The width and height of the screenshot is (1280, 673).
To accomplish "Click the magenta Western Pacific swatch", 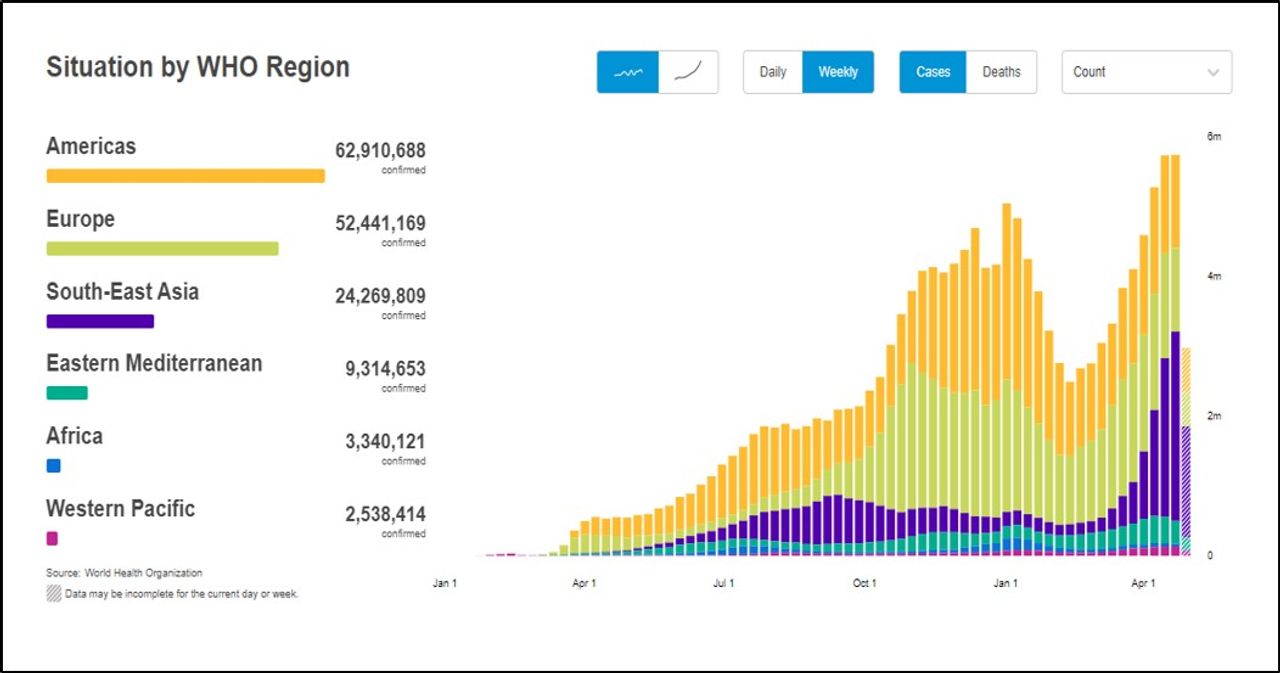I will tap(52, 538).
